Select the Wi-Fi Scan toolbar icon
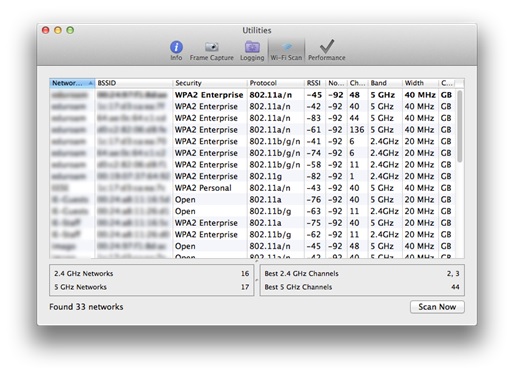Image resolution: width=514 pixels, height=376 pixels. 286,50
